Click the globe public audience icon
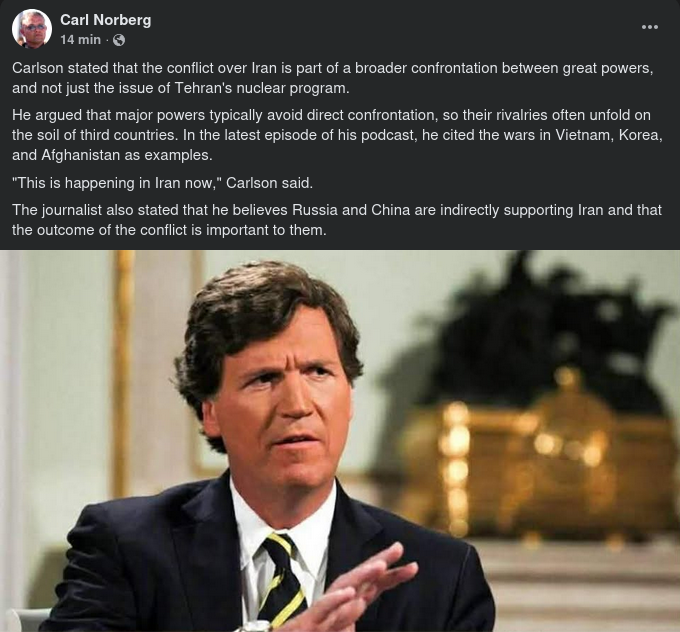Screen dimensions: 680x632 (119, 40)
